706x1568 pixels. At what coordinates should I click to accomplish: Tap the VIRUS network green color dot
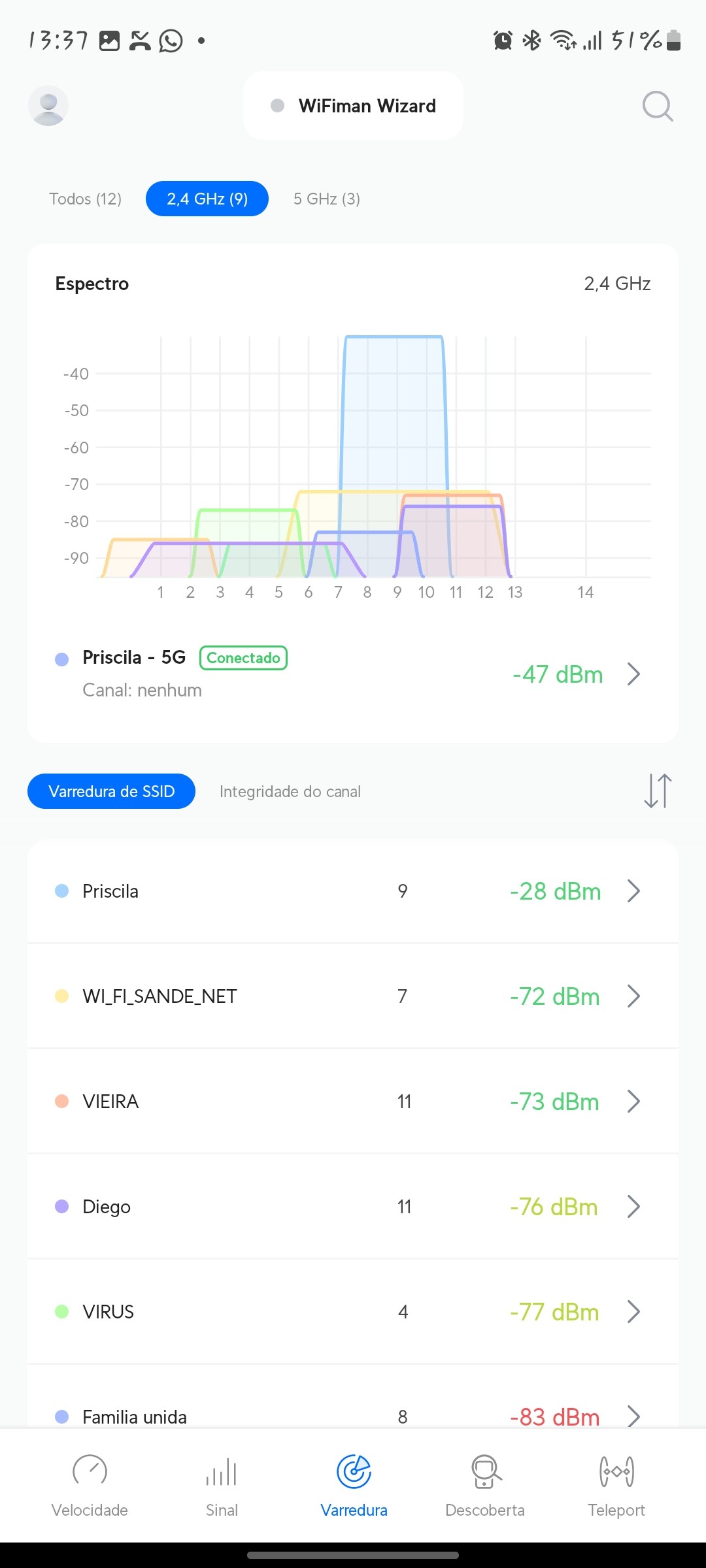coord(62,1312)
